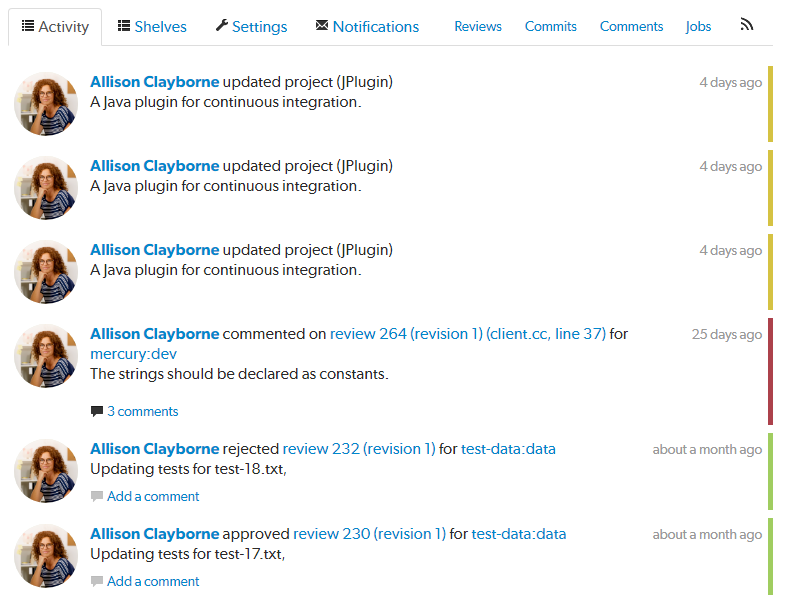Open the Notifications tab
This screenshot has width=790, height=600.
[367, 27]
